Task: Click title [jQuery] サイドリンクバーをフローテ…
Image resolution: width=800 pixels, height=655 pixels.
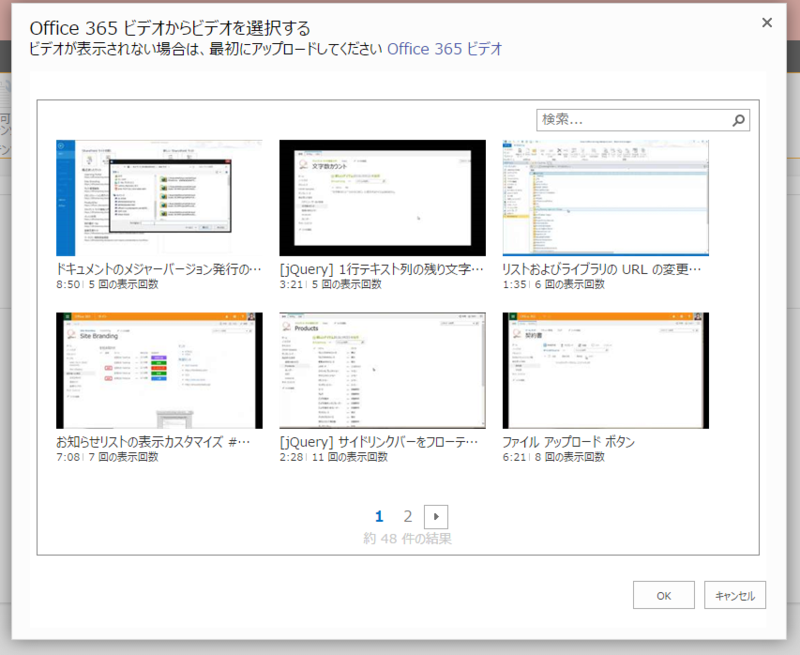Action: (x=379, y=442)
